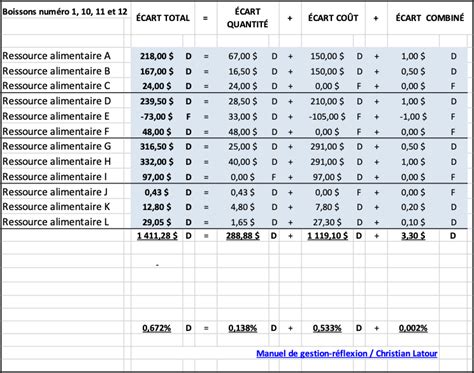Open the Manuel de gestion-réflexion / Christian Latour link

(347, 354)
